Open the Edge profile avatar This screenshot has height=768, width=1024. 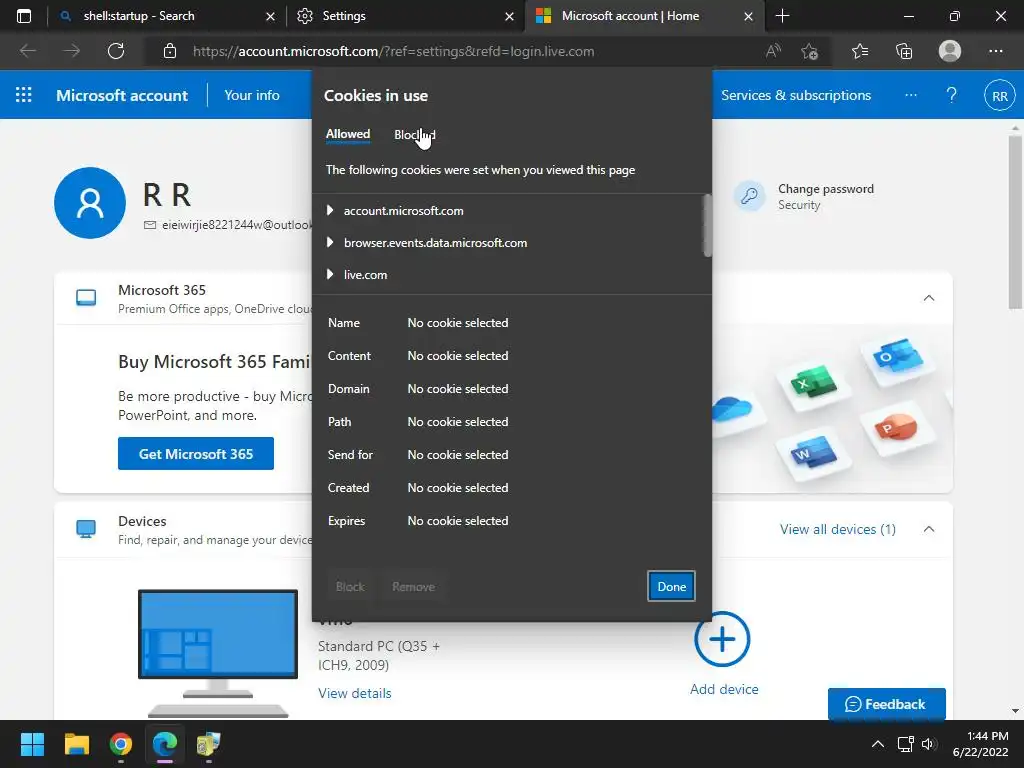click(950, 51)
